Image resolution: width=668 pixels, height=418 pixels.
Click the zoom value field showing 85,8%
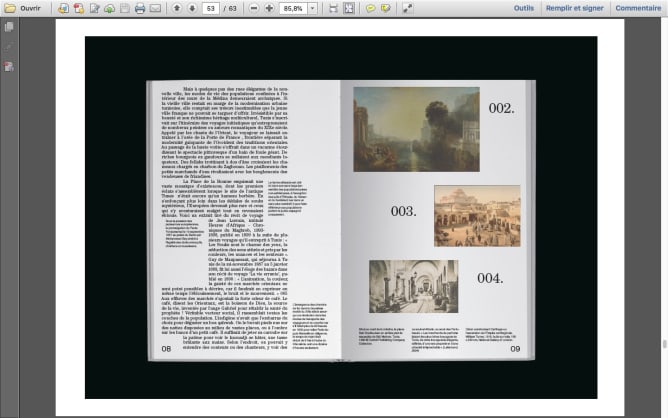[293, 8]
